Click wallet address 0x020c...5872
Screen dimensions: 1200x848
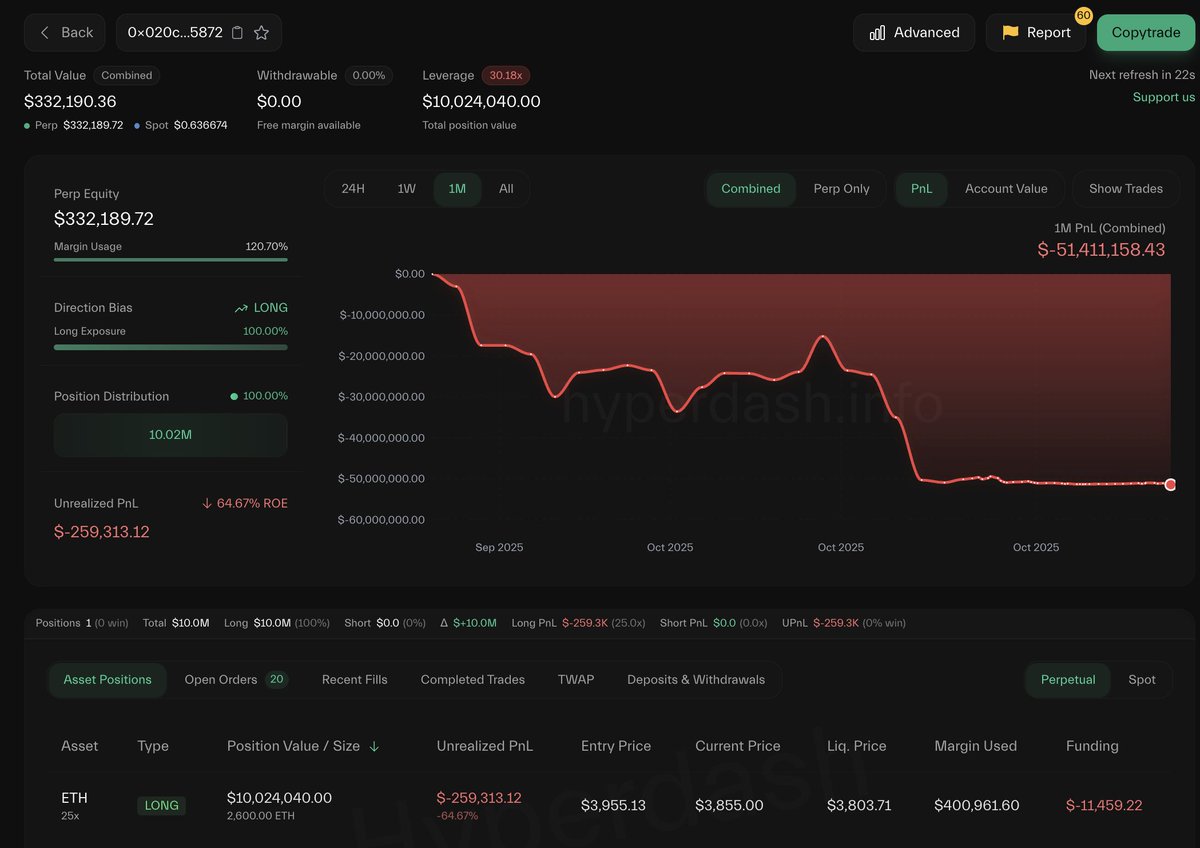(175, 32)
